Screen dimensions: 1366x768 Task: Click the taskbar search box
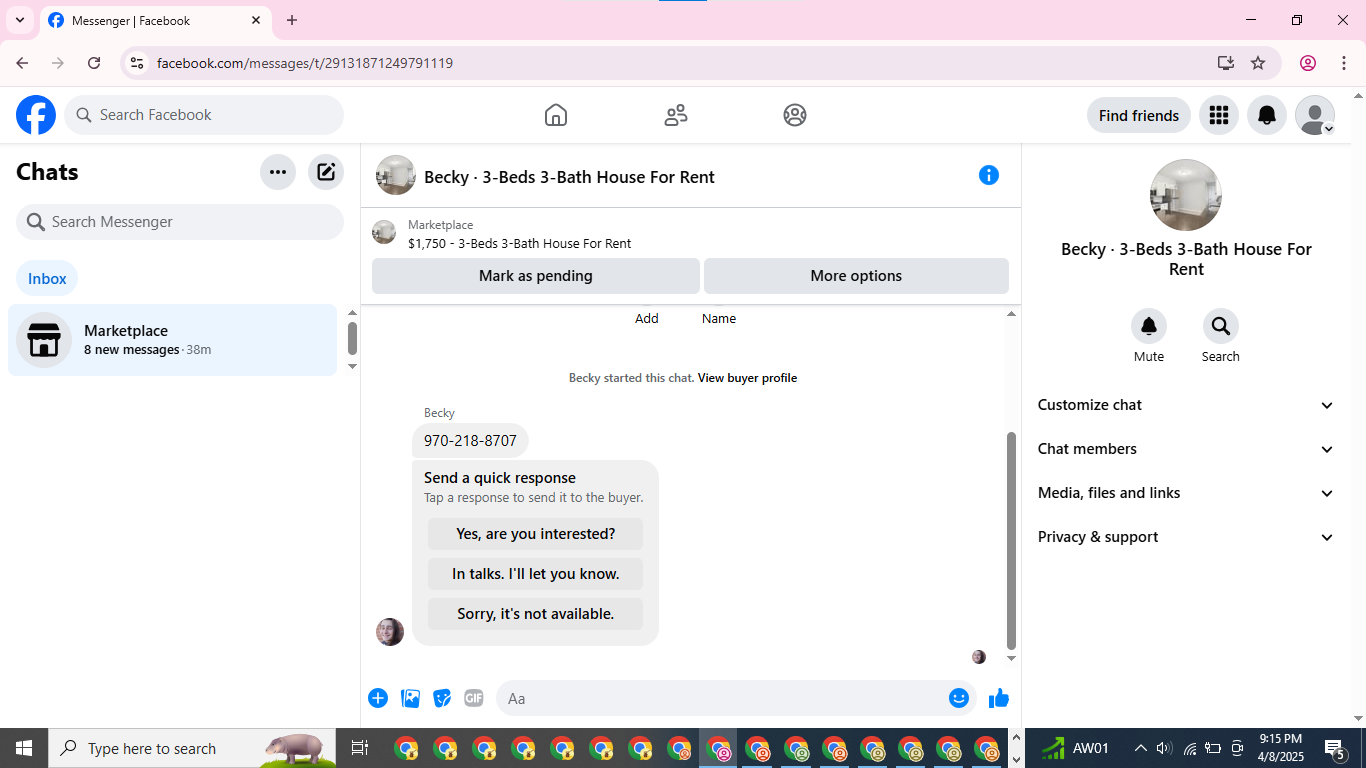[192, 748]
